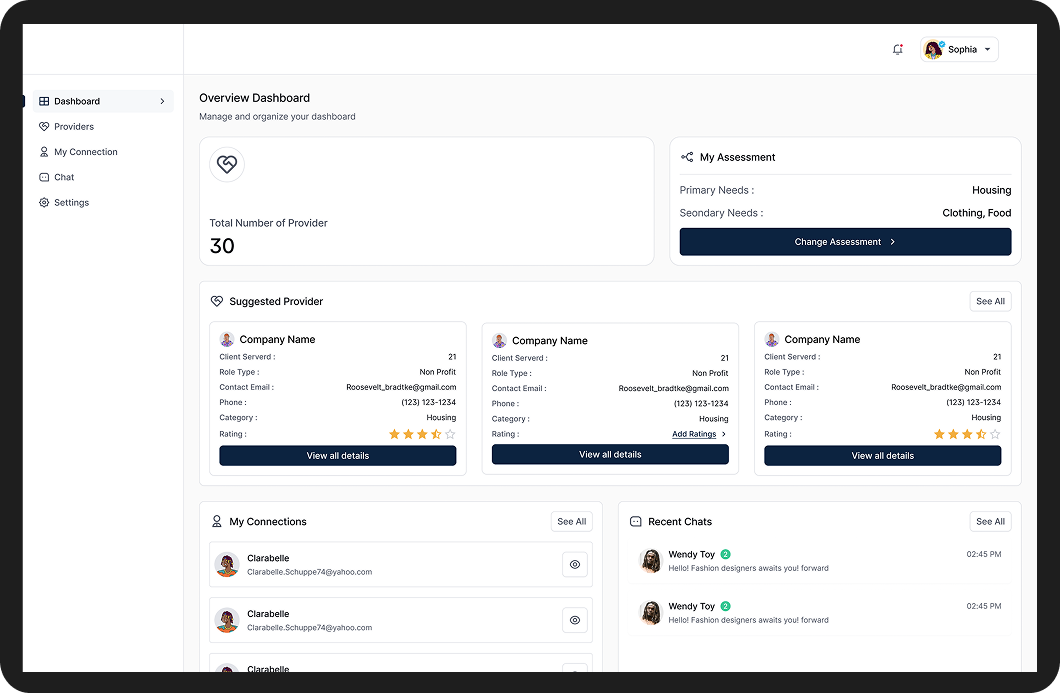Open Chat from the sidebar
Image resolution: width=1060 pixels, height=693 pixels.
pyautogui.click(x=64, y=177)
